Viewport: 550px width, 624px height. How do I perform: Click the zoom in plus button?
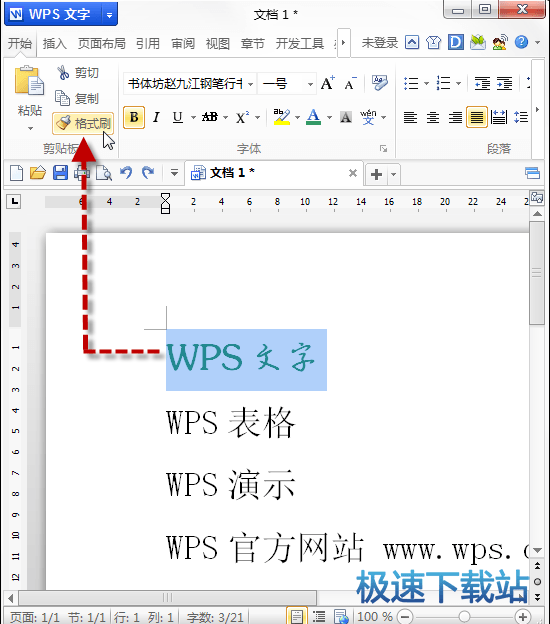pyautogui.click(x=523, y=617)
